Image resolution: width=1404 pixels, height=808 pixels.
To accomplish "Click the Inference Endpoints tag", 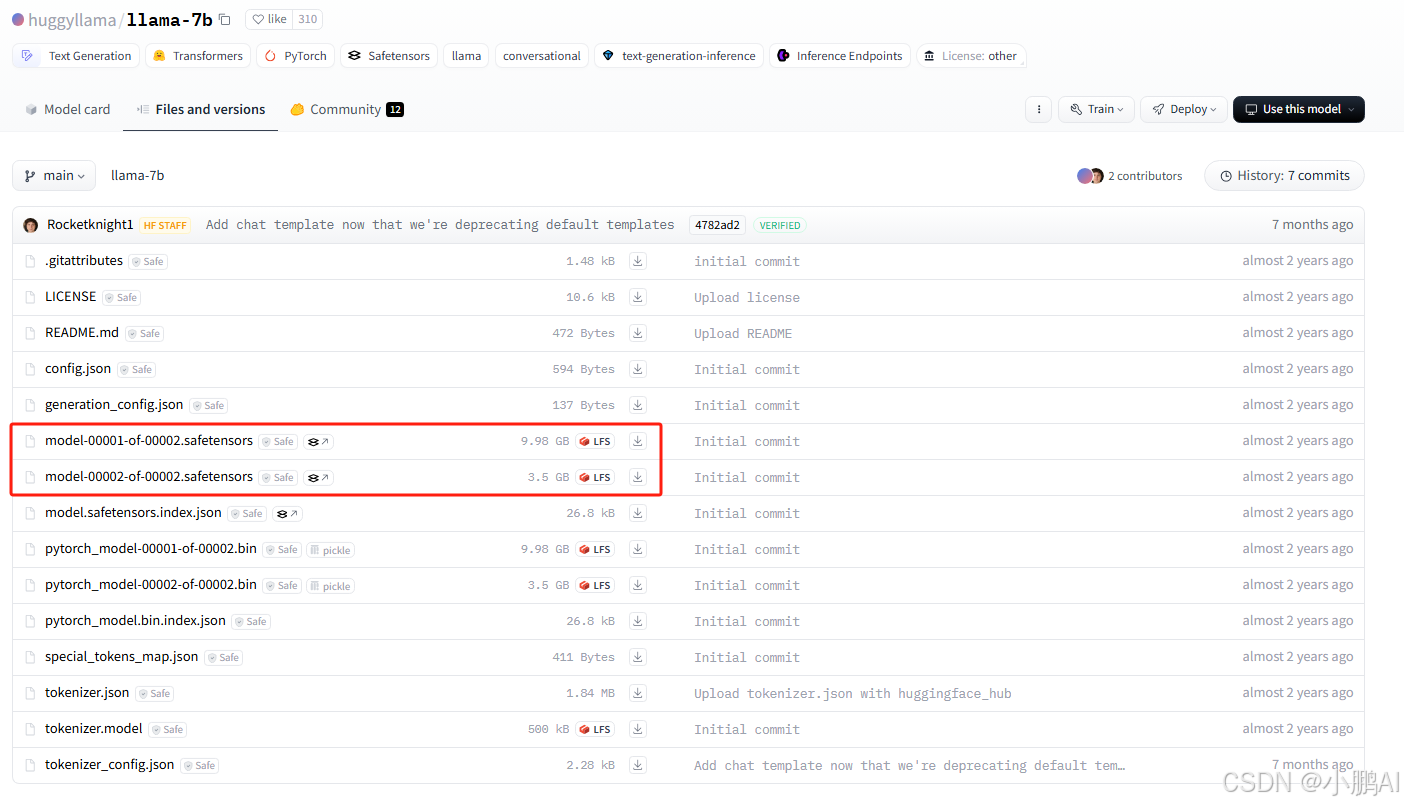I will point(839,56).
